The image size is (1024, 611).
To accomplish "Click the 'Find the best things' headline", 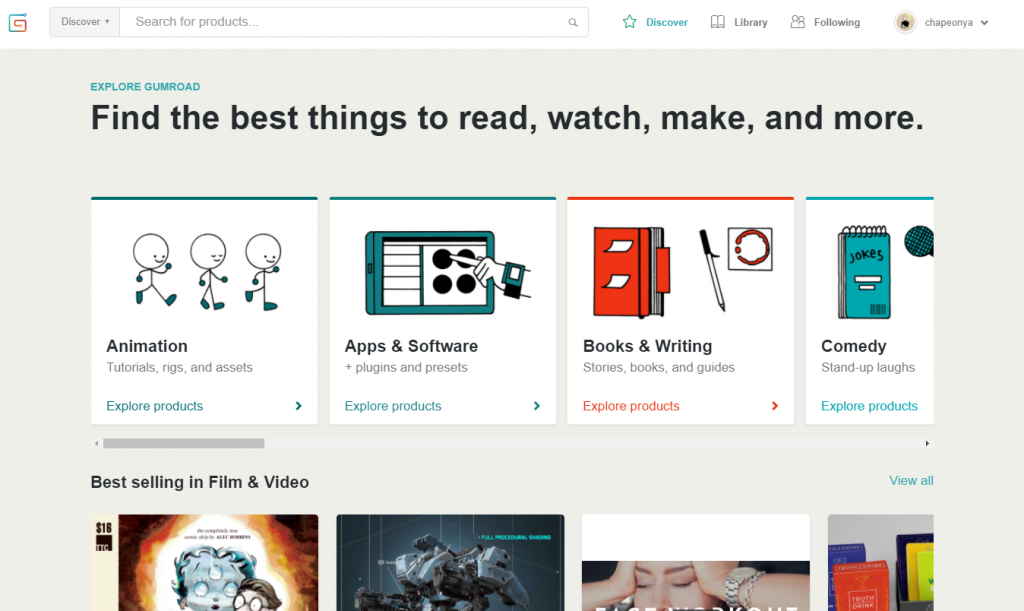I will (507, 118).
